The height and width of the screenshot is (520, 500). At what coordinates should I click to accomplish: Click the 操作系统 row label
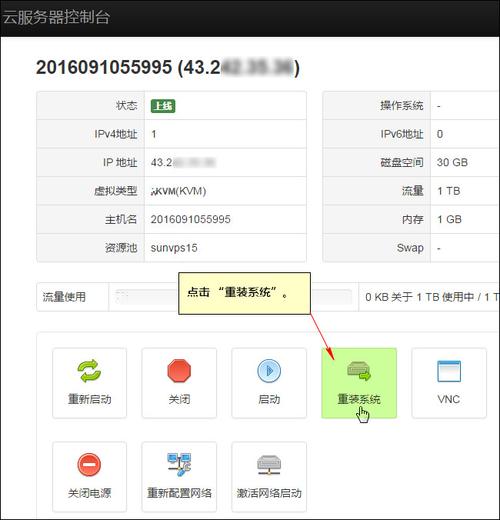click(x=402, y=106)
